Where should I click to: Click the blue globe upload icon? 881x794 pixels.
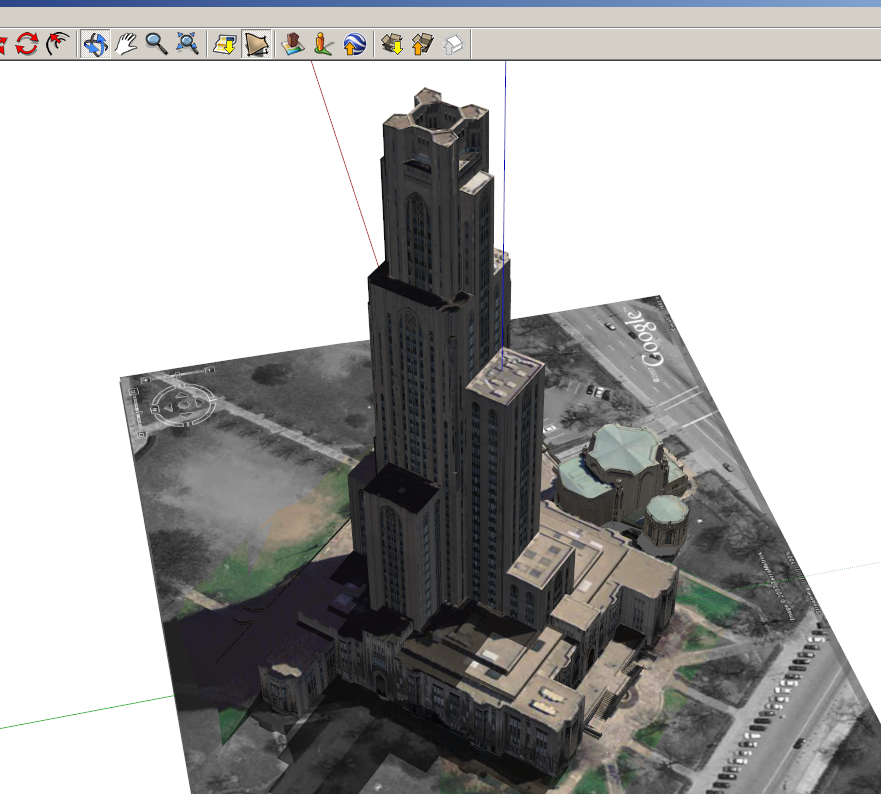click(354, 44)
